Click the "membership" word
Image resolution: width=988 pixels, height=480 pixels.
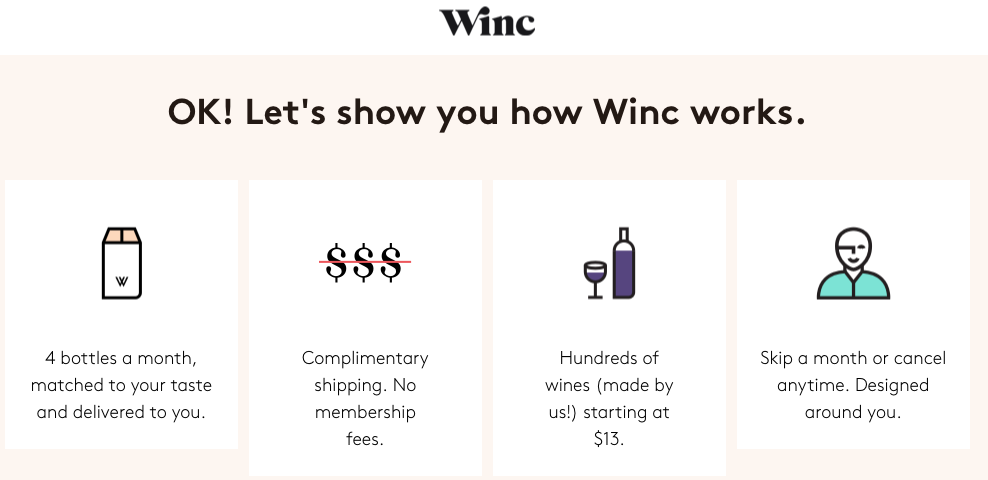tap(365, 412)
